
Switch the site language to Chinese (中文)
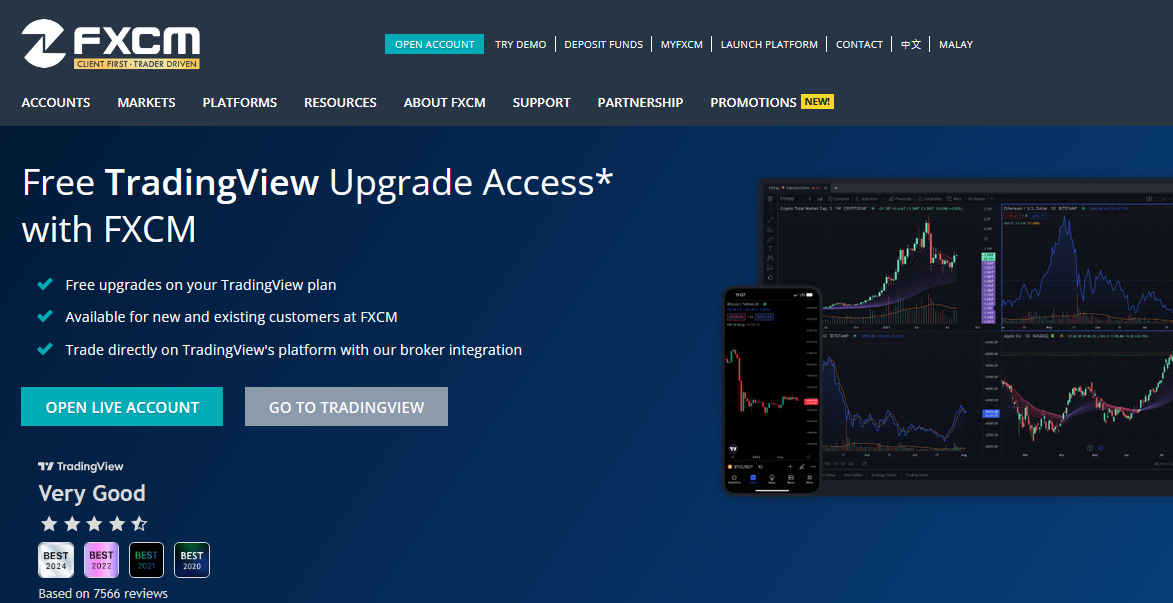click(910, 44)
